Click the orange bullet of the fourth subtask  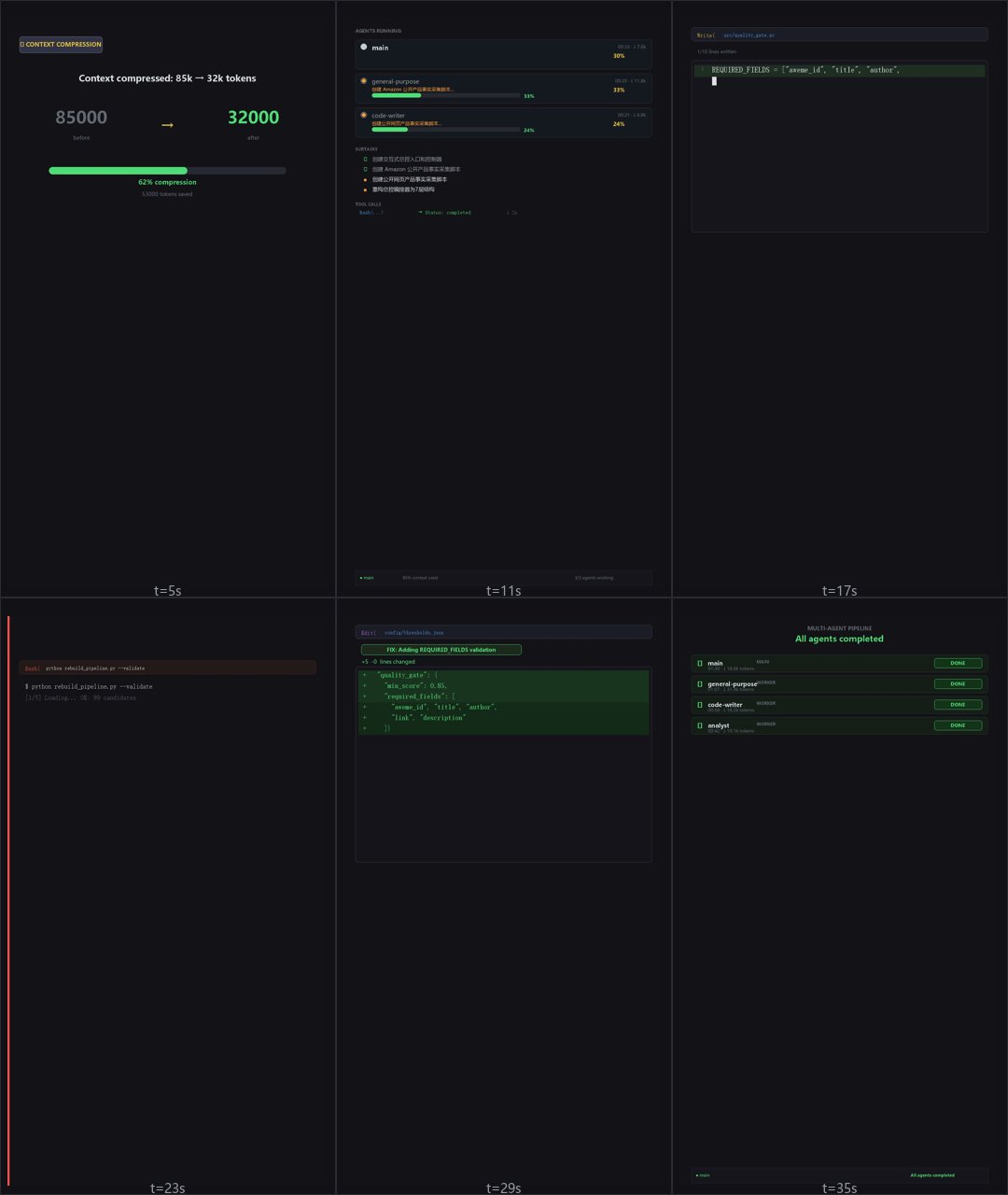pyautogui.click(x=366, y=190)
